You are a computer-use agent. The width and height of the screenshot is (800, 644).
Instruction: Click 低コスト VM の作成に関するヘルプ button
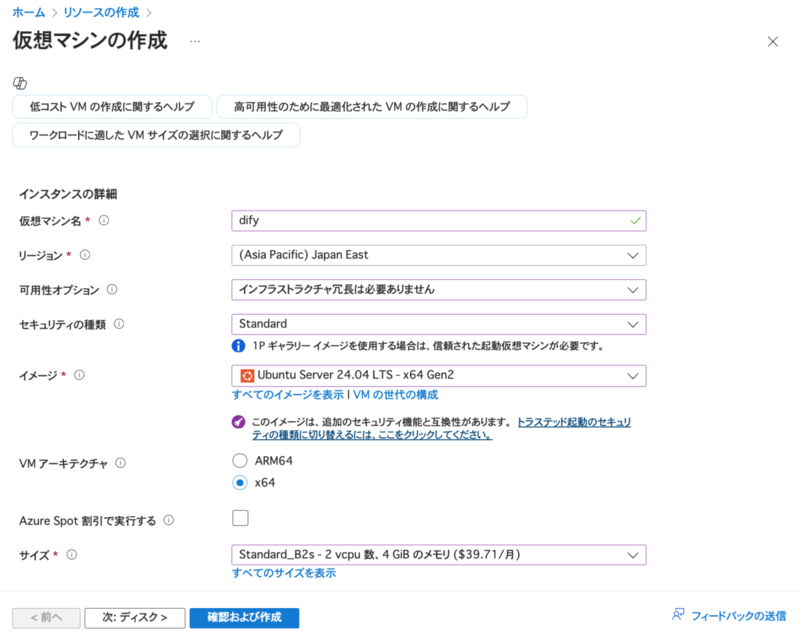pos(112,107)
